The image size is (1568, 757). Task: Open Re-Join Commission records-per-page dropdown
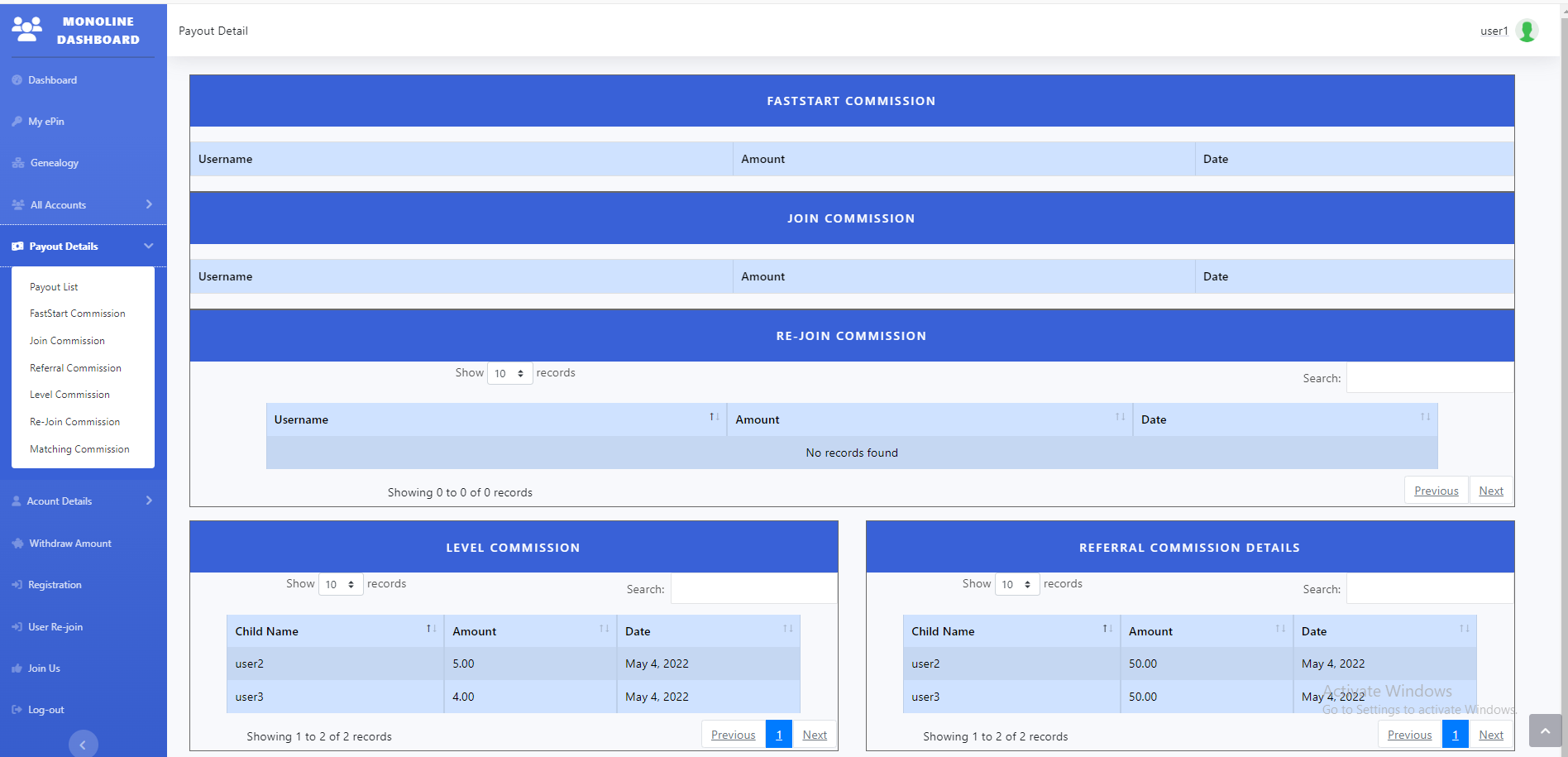point(509,374)
